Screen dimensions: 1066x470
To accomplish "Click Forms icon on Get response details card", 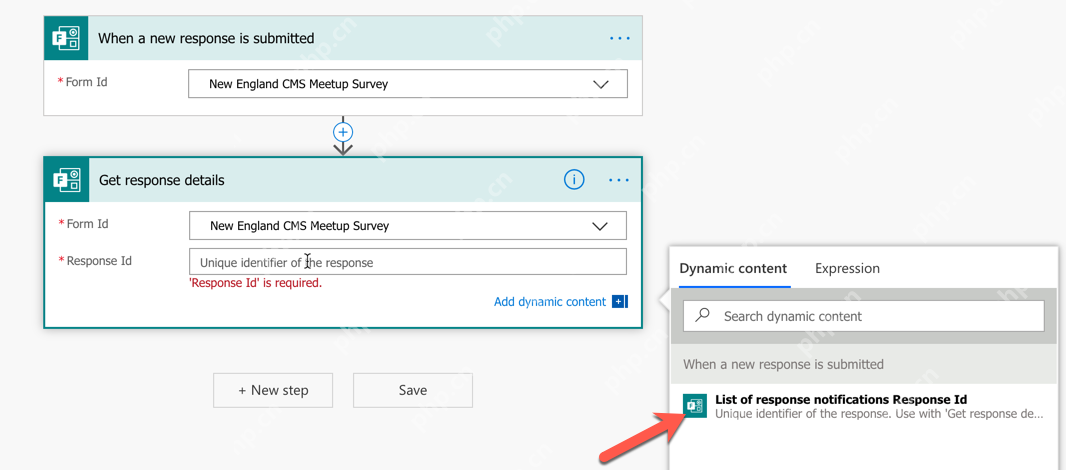I will pyautogui.click(x=67, y=180).
